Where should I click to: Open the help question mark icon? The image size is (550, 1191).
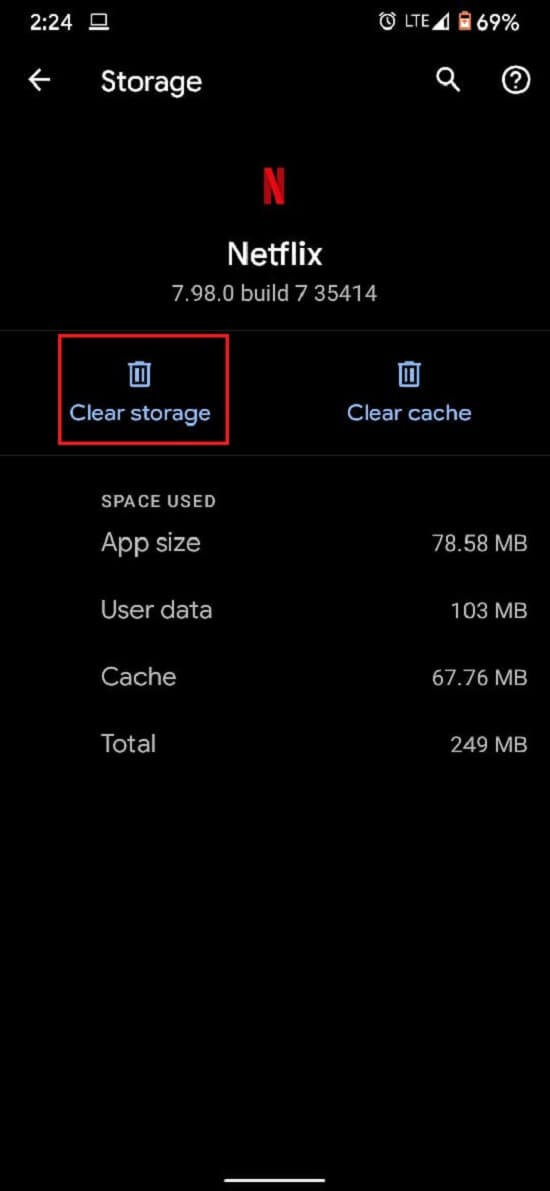[515, 81]
